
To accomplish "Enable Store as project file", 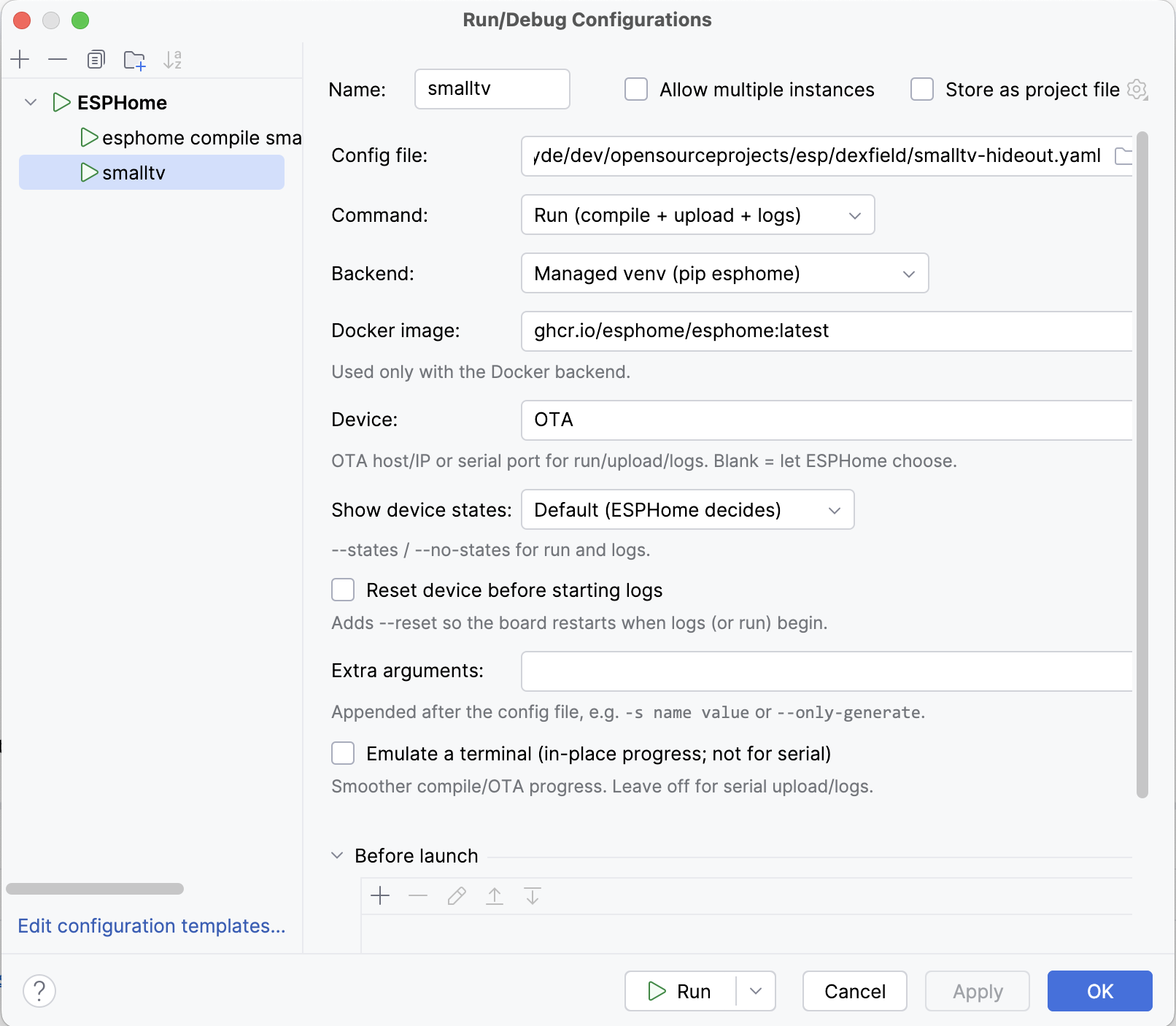I will (x=922, y=90).
